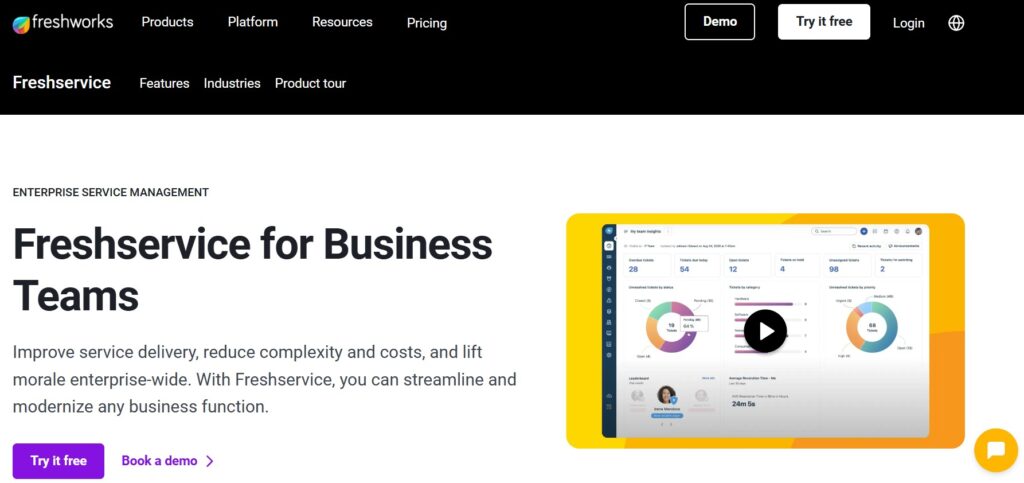Click the purple Try it free button

coord(58,461)
